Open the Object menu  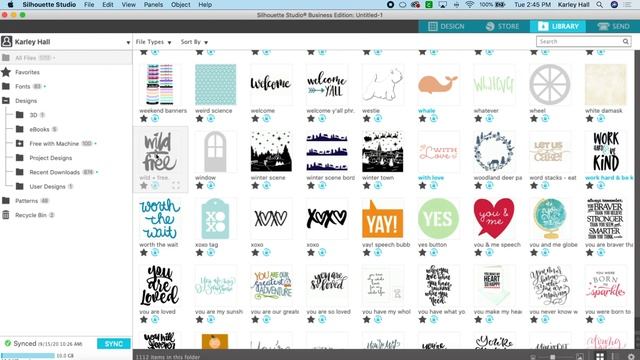(x=180, y=4)
